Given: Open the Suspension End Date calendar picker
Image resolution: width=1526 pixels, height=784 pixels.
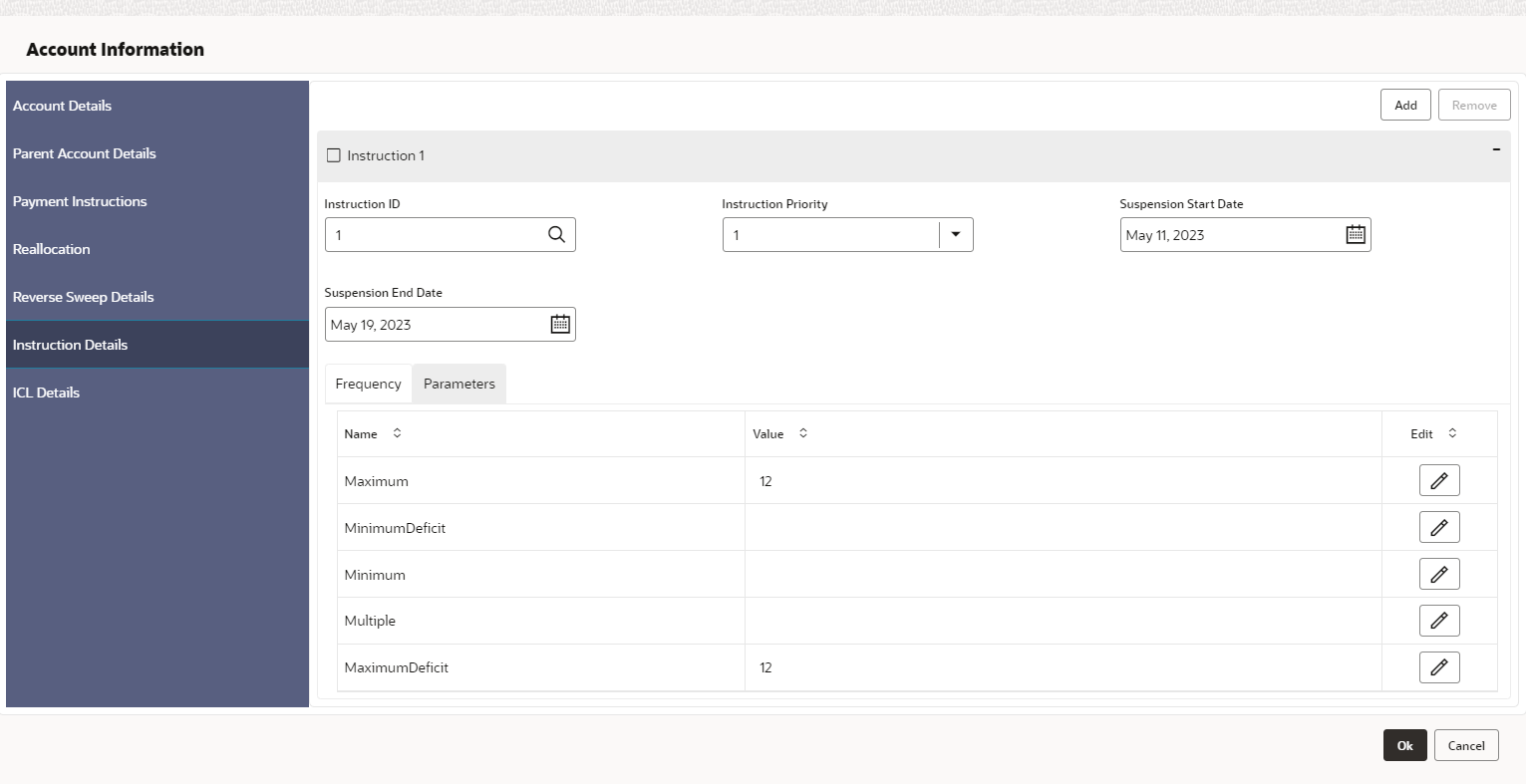Looking at the screenshot, I should point(560,325).
